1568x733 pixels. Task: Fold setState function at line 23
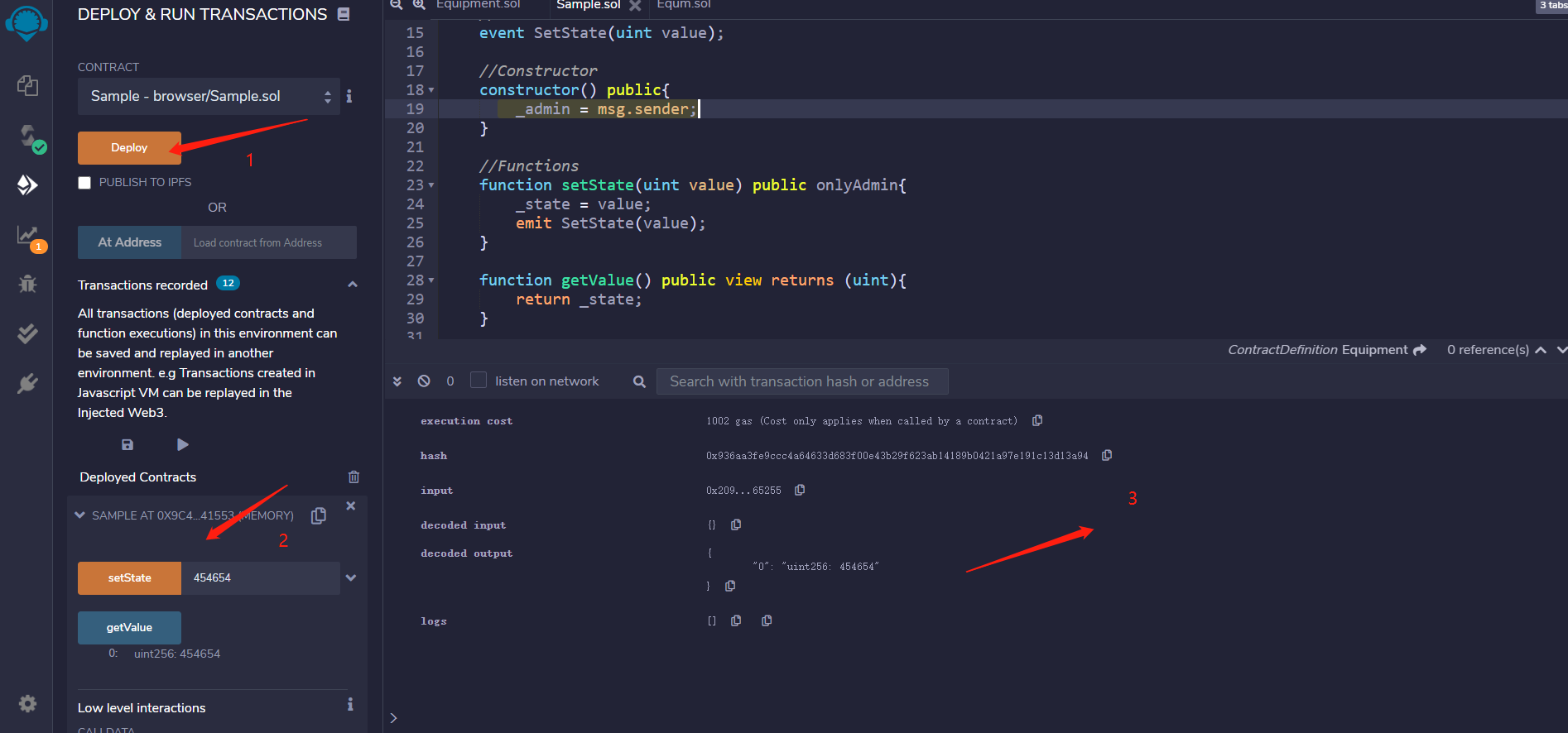tap(431, 185)
